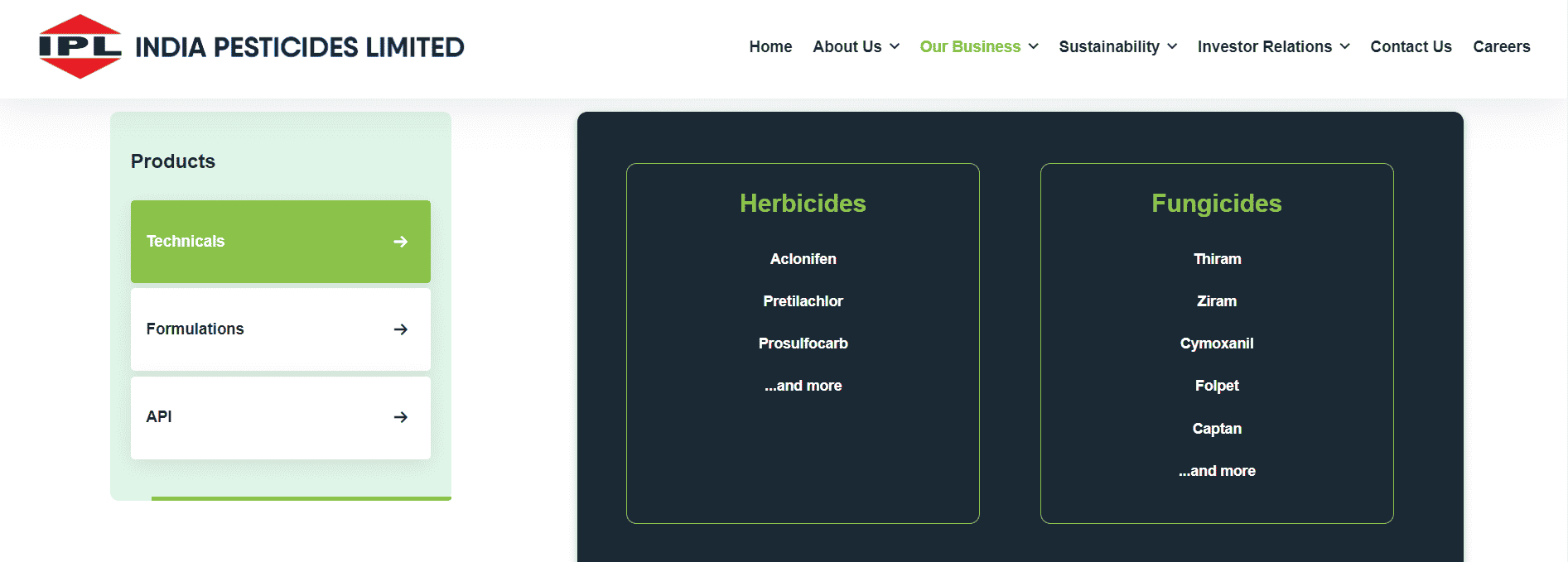Click the Fungicides heading
The image size is (1568, 562).
pyautogui.click(x=1217, y=204)
